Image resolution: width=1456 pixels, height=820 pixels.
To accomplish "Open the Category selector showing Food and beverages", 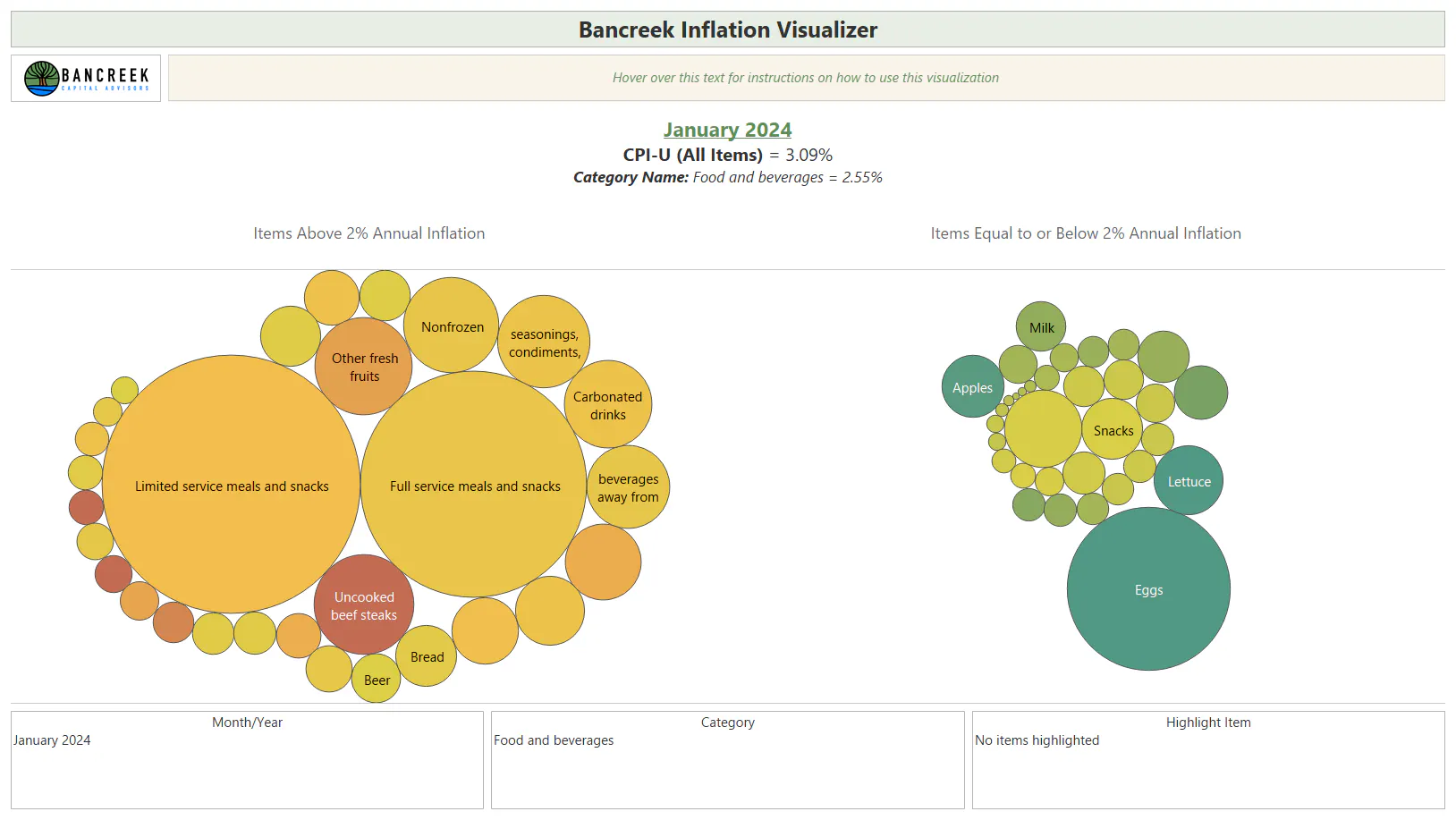I will (727, 760).
